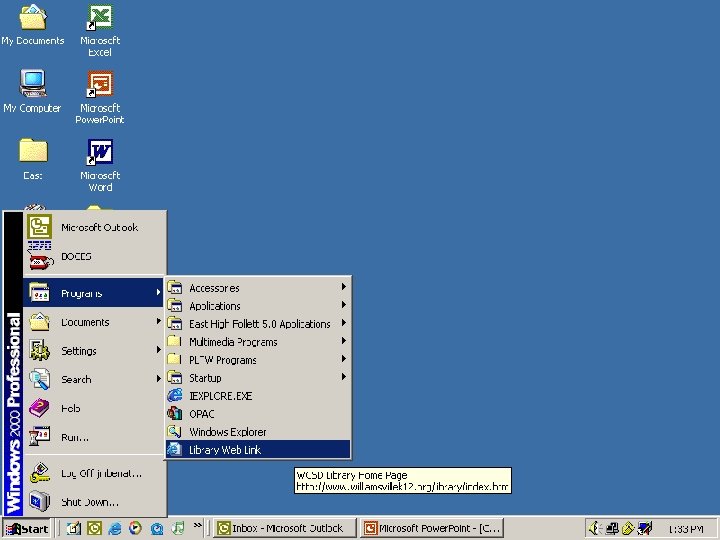Expand the Startup submenu arrow
Image resolution: width=720 pixels, height=540 pixels.
(x=343, y=377)
